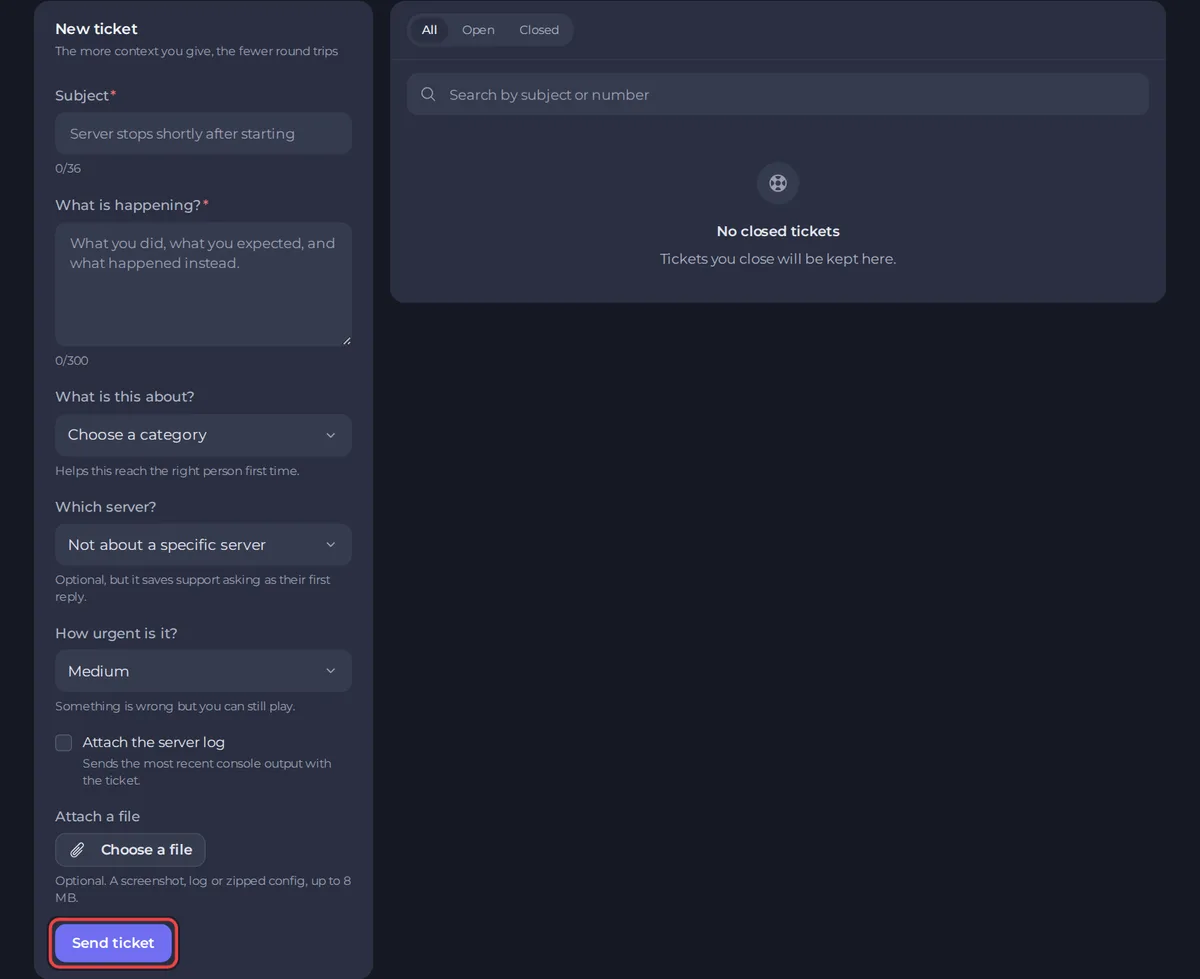Click the Search by subject or number field
The width and height of the screenshot is (1200, 979).
(777, 94)
